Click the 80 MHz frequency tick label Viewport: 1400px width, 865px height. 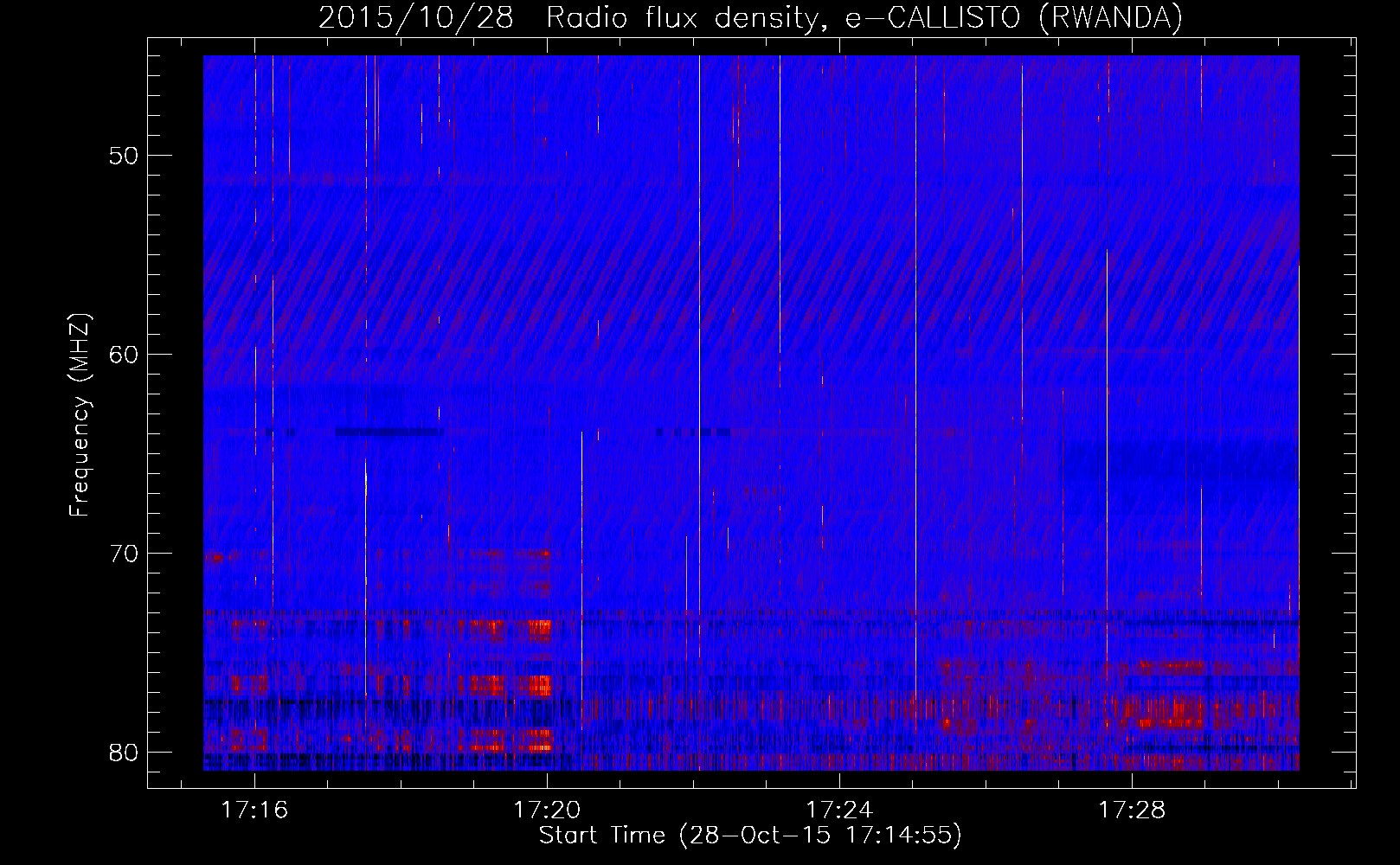124,753
